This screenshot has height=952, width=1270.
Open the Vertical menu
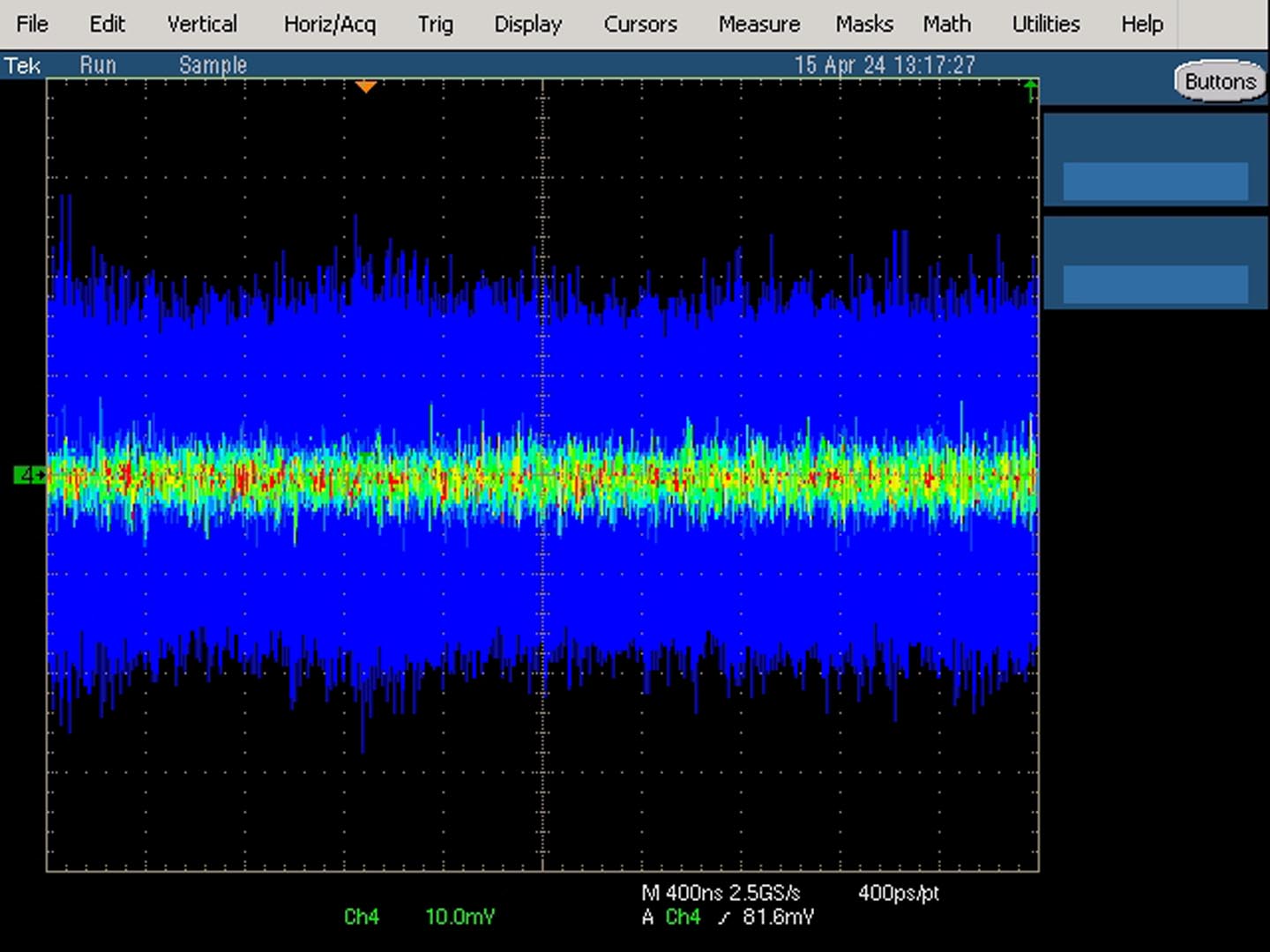click(202, 24)
